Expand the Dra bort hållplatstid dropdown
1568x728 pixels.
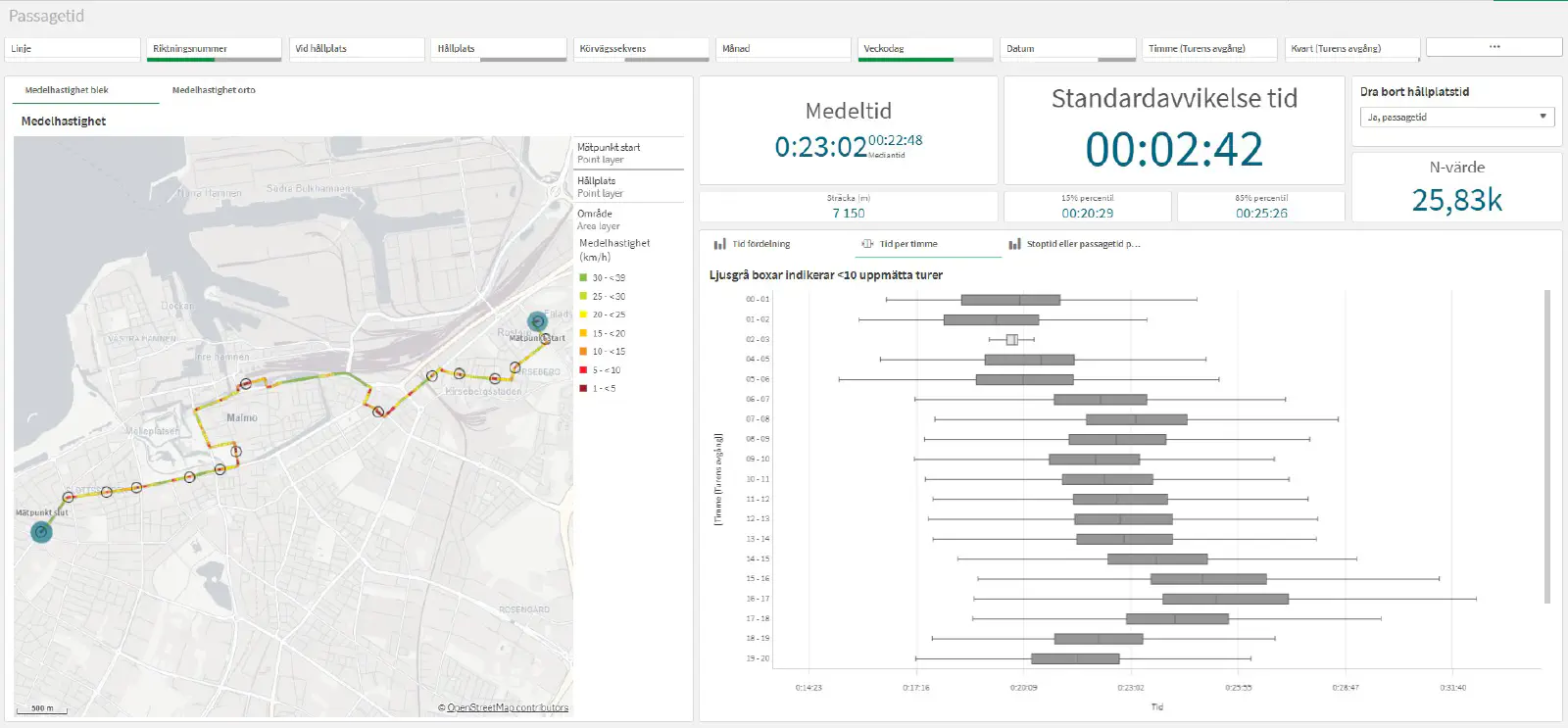[1457, 117]
